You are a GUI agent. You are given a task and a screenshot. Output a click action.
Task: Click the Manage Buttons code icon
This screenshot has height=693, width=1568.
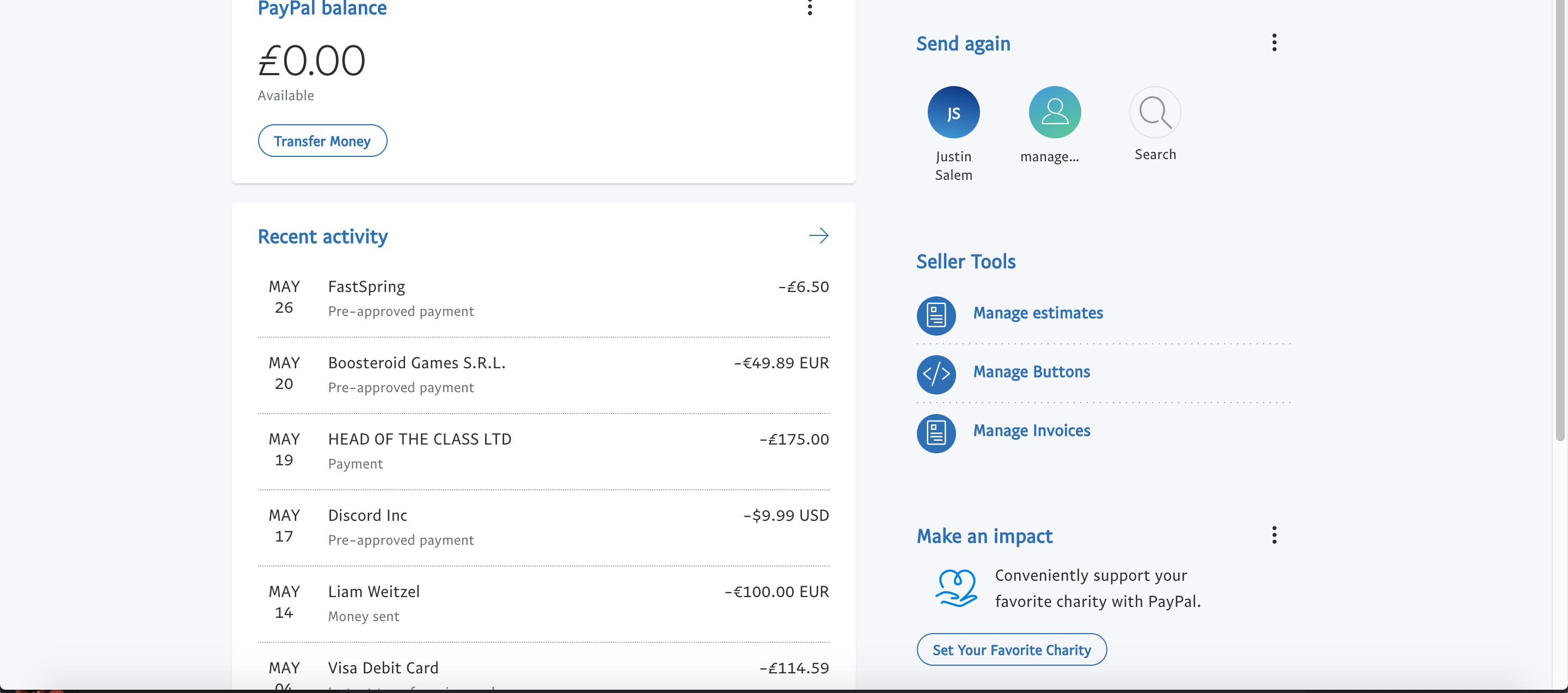click(936, 374)
